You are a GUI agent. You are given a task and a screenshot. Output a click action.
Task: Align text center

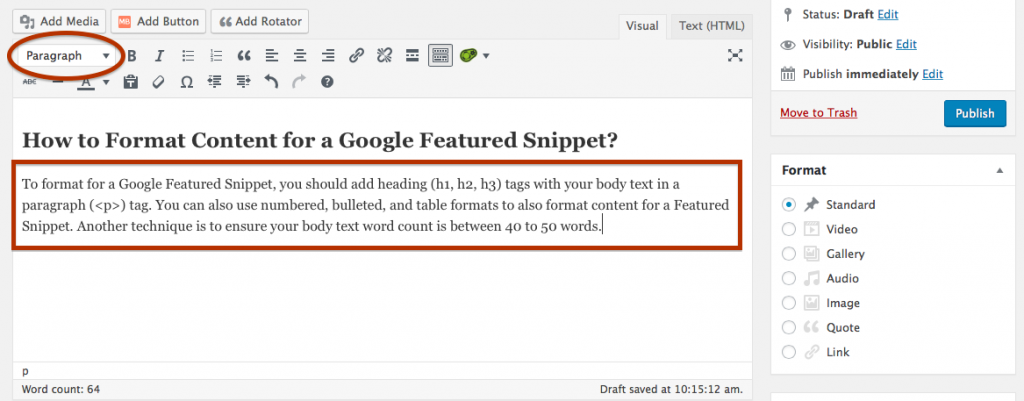tap(300, 56)
